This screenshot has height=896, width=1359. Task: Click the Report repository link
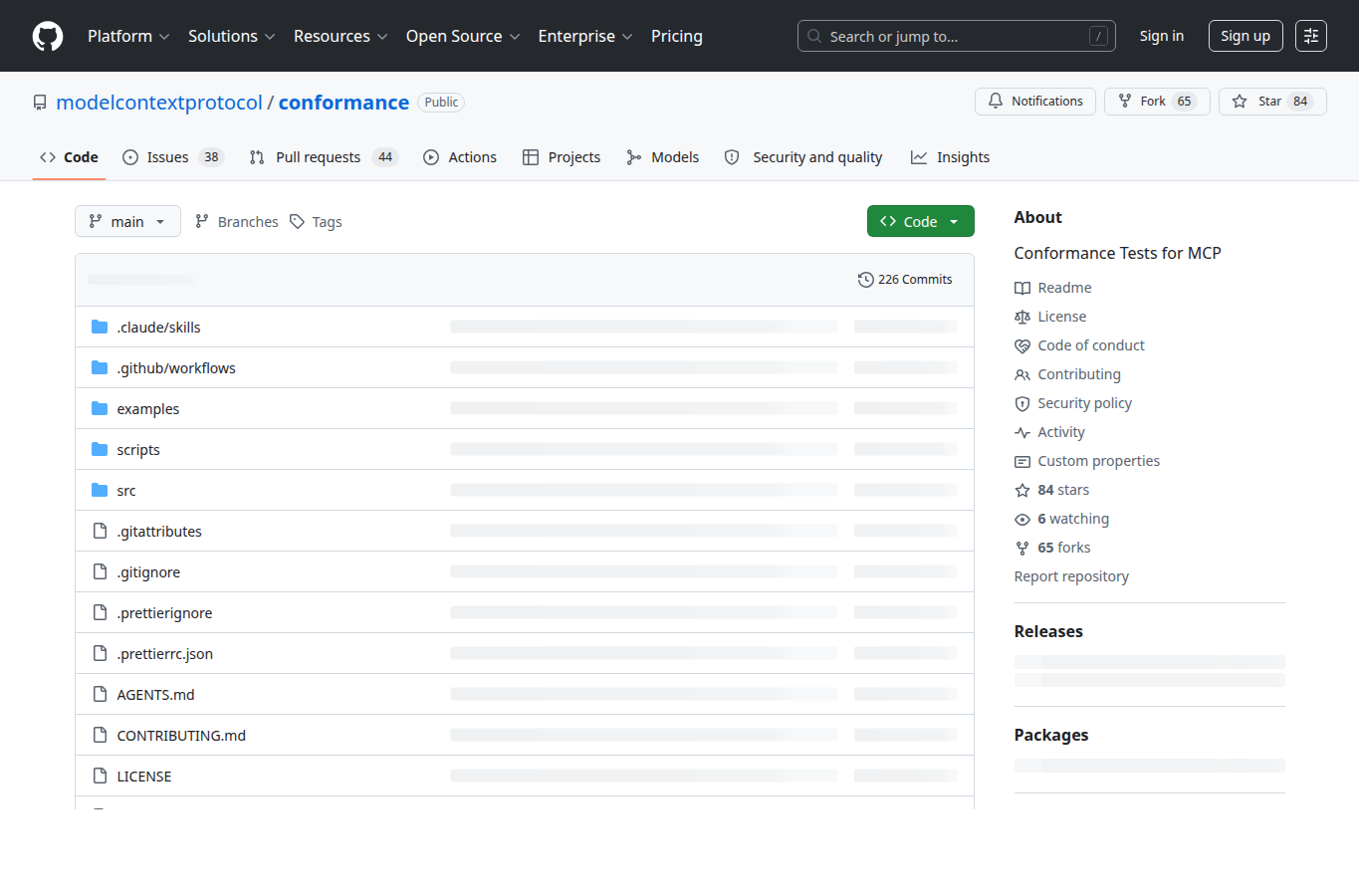(1071, 576)
